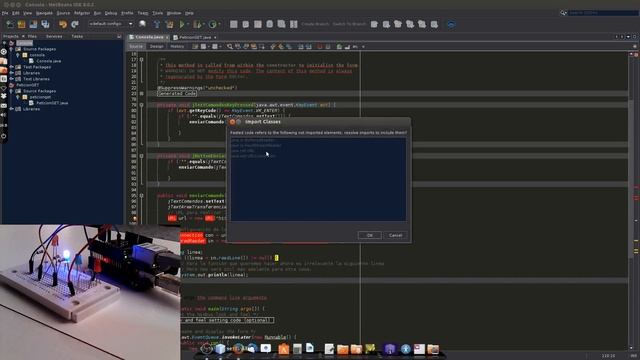Viewport: 640px width, 360px height.
Task: Close the Console.java editor tab
Action: click(167, 37)
